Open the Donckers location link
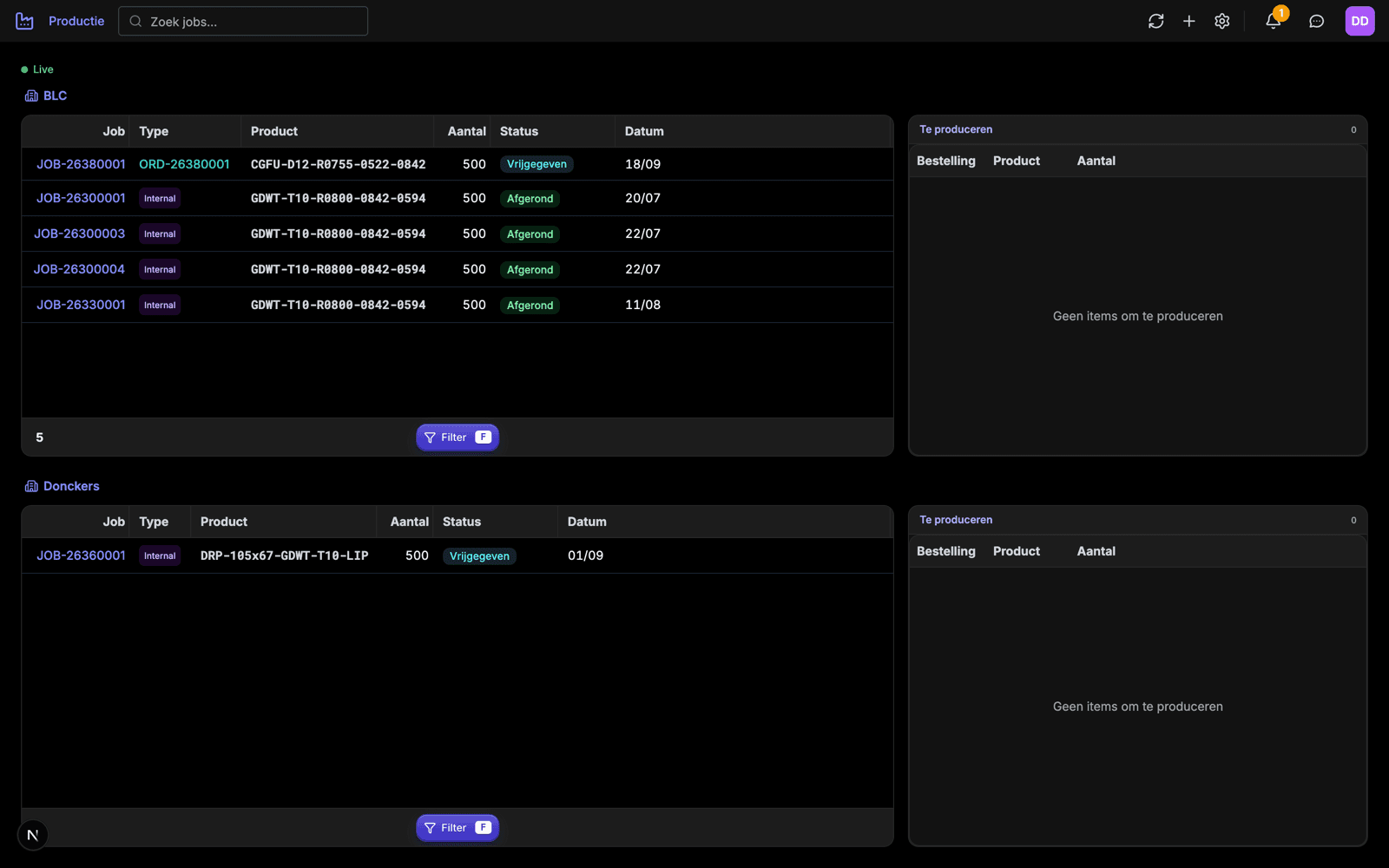The width and height of the screenshot is (1389, 868). click(71, 486)
